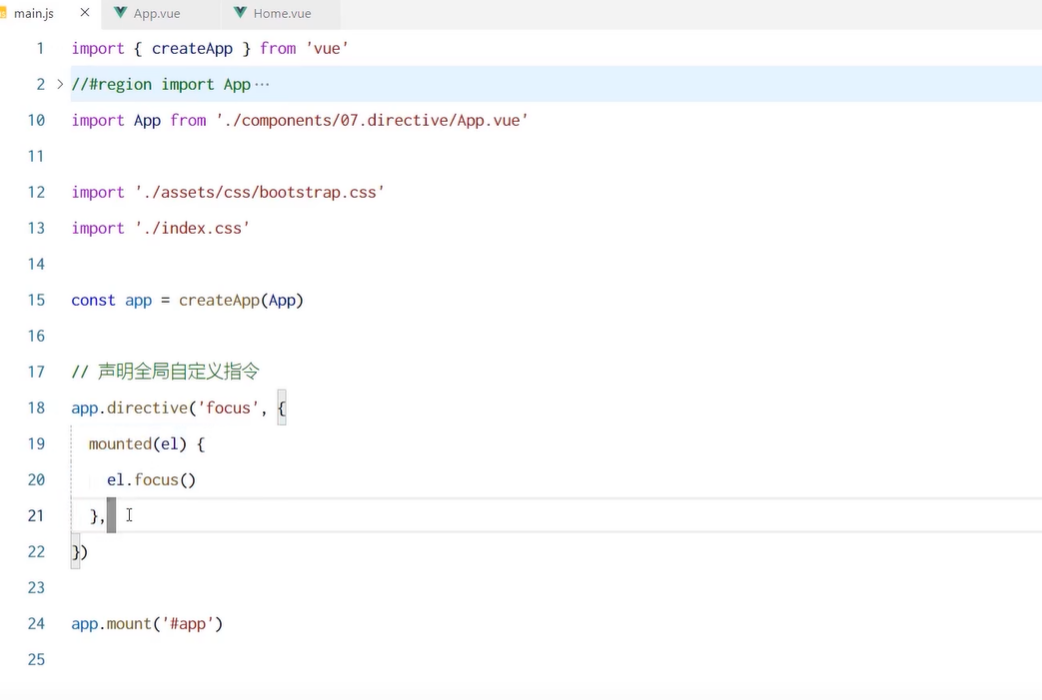This screenshot has width=1042, height=700.
Task: Click the 'vue' string on line 1
Action: tap(327, 49)
